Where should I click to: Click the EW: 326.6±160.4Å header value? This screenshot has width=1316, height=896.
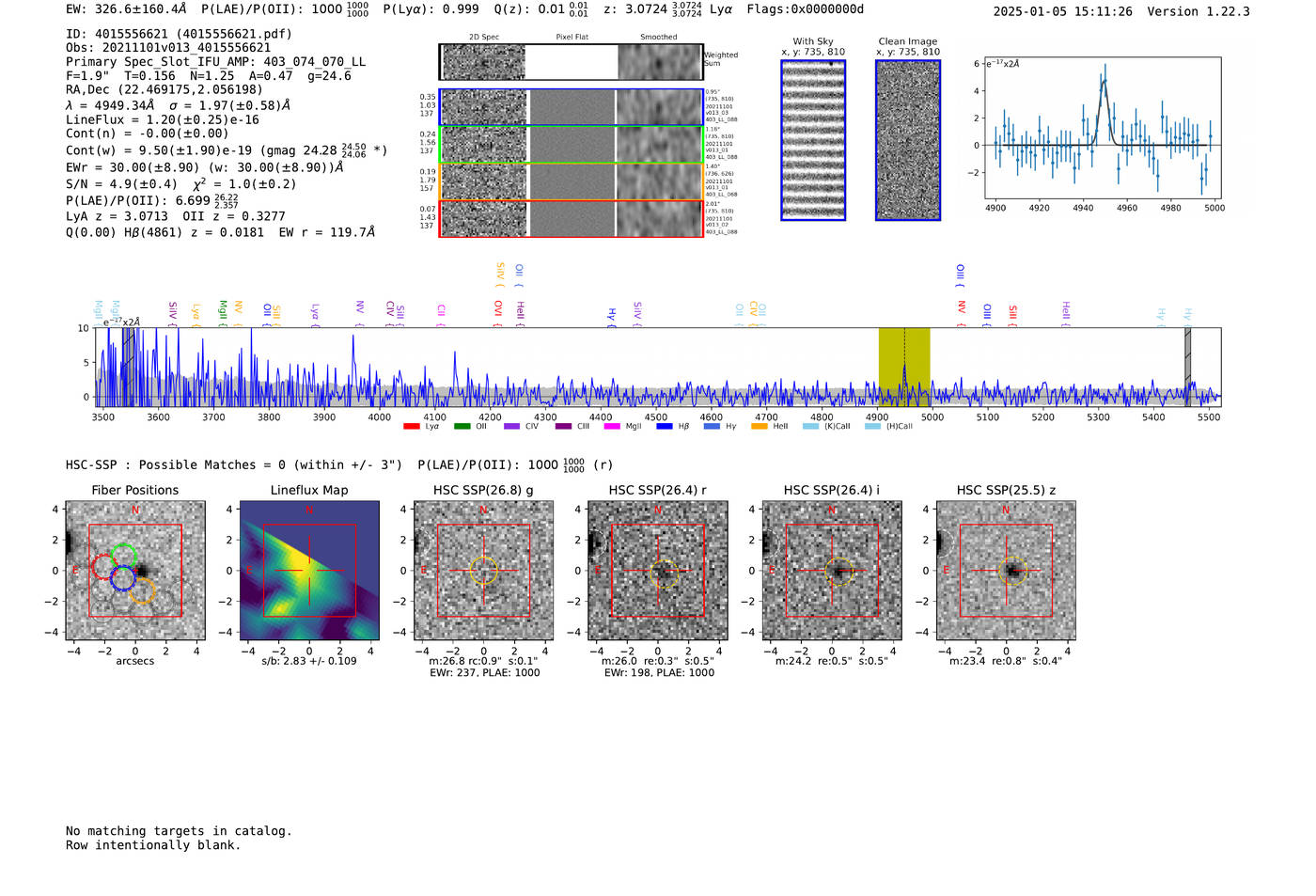click(126, 9)
